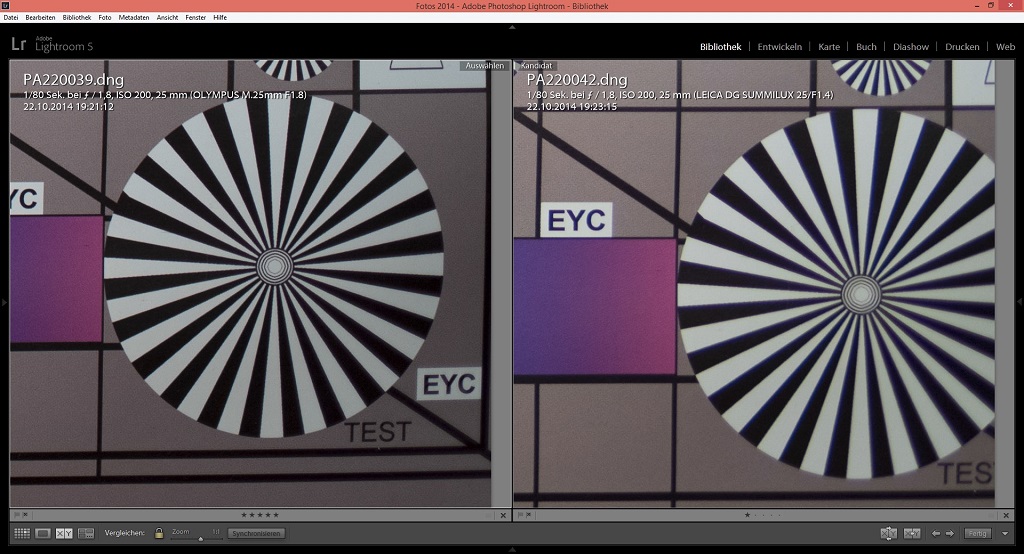Viewport: 1024px width, 554px height.
Task: Select previous photo with left arrow
Action: pos(936,533)
